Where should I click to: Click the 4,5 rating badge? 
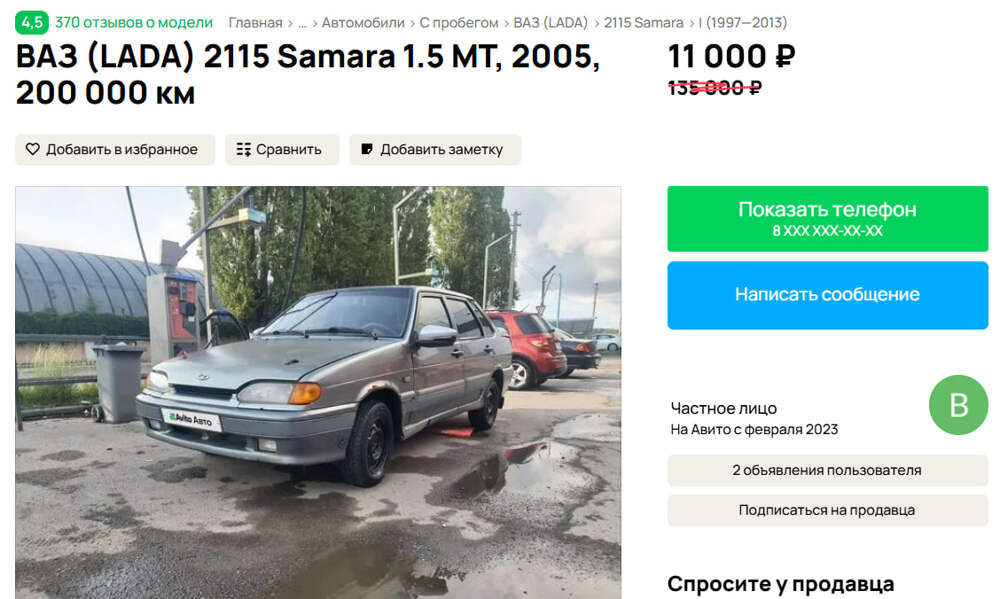(x=32, y=22)
